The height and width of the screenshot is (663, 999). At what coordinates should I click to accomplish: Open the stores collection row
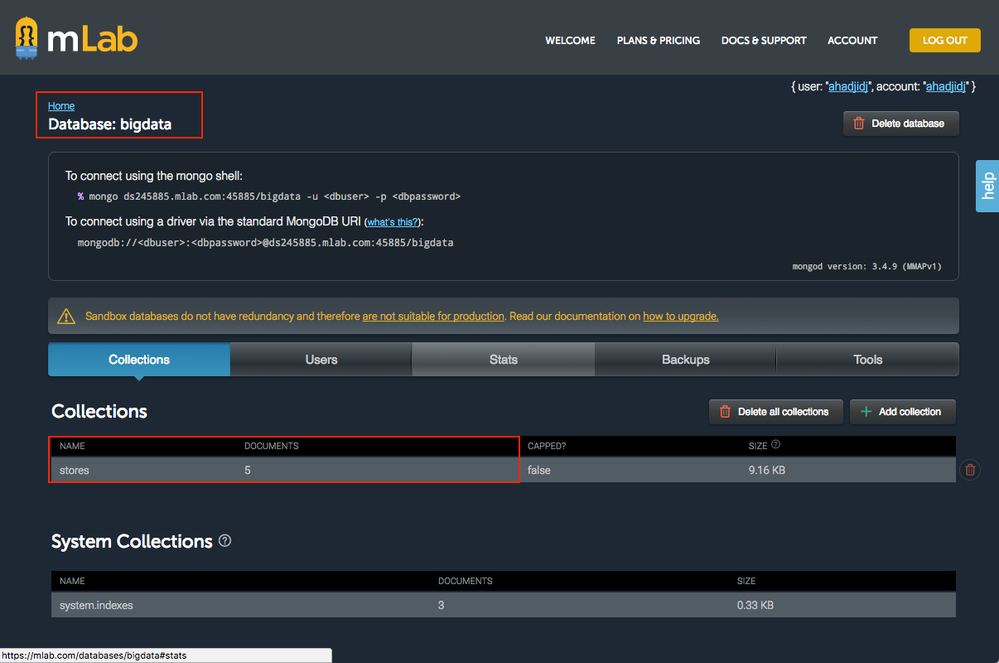point(503,470)
